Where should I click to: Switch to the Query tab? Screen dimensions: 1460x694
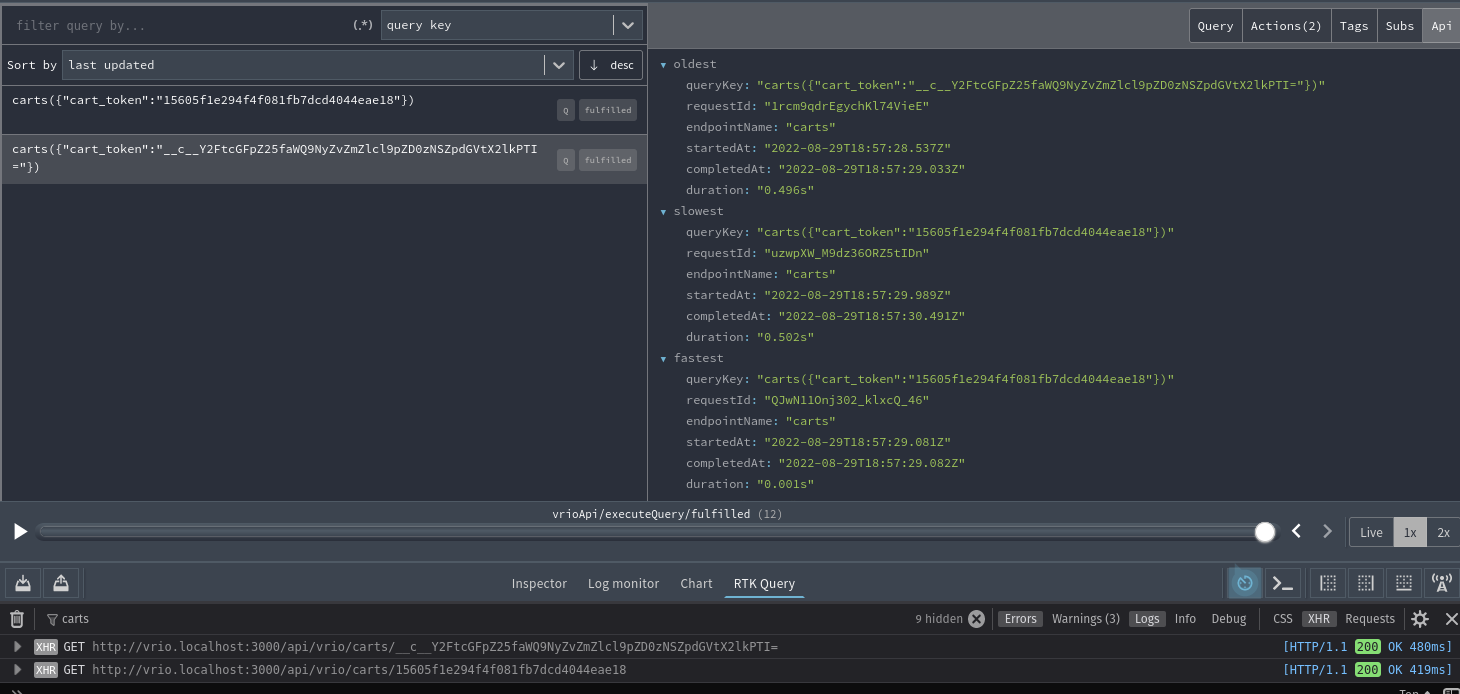click(x=1215, y=26)
